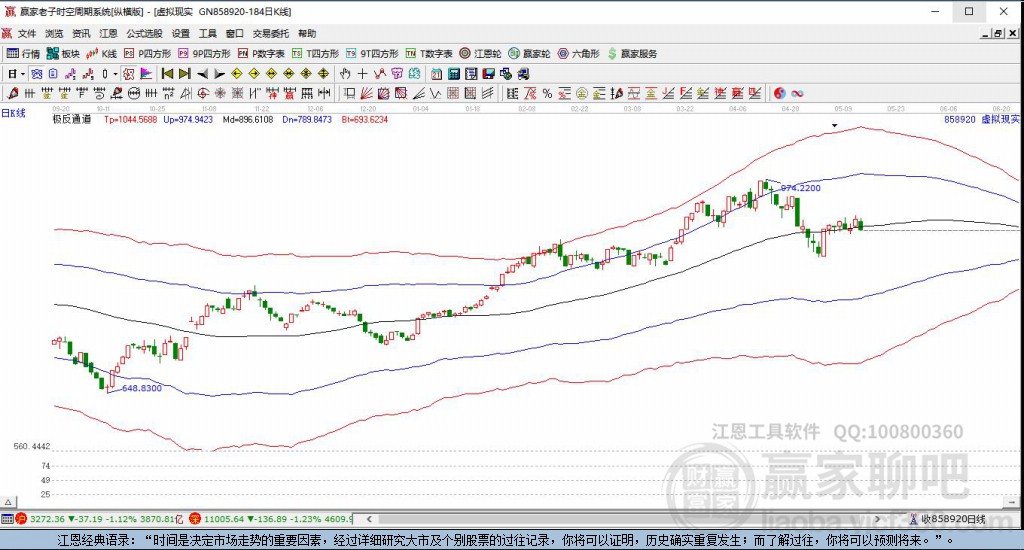Open 赢家服务
Screen dimensions: 1024x550
[632, 54]
